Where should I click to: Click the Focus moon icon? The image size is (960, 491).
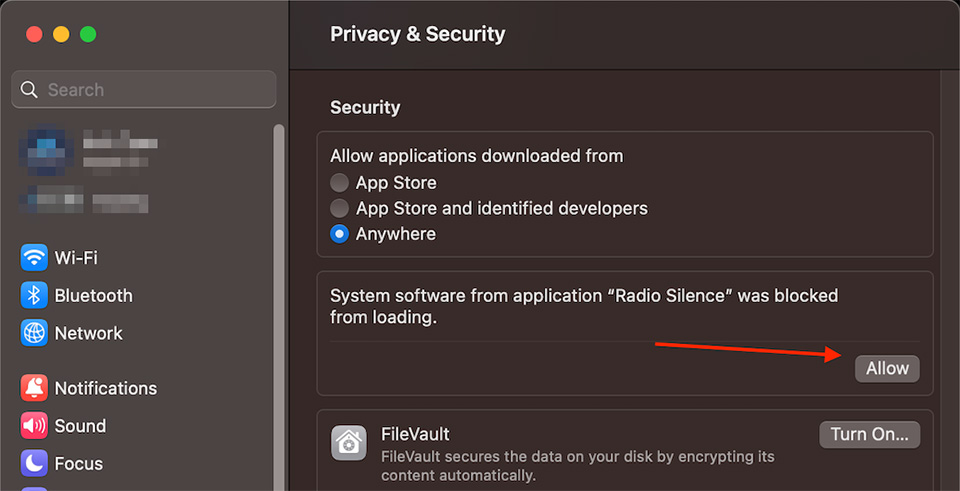tap(35, 464)
